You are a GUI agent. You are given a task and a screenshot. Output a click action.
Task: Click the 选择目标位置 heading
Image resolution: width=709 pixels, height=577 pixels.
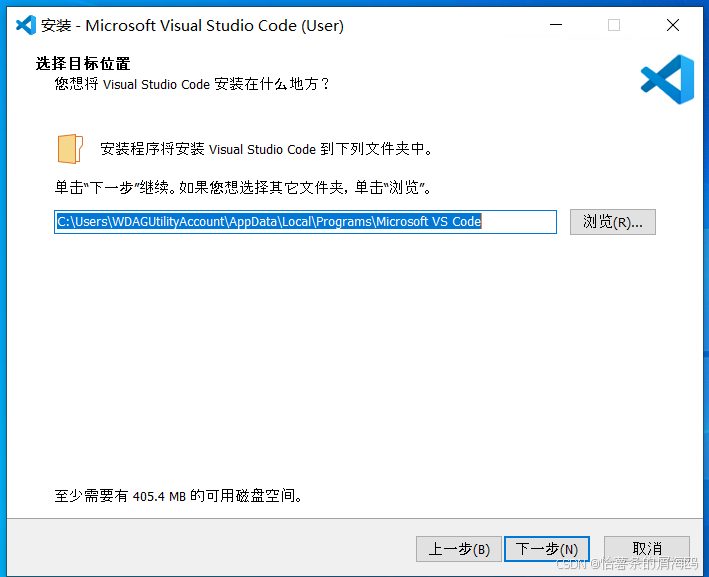tap(83, 64)
